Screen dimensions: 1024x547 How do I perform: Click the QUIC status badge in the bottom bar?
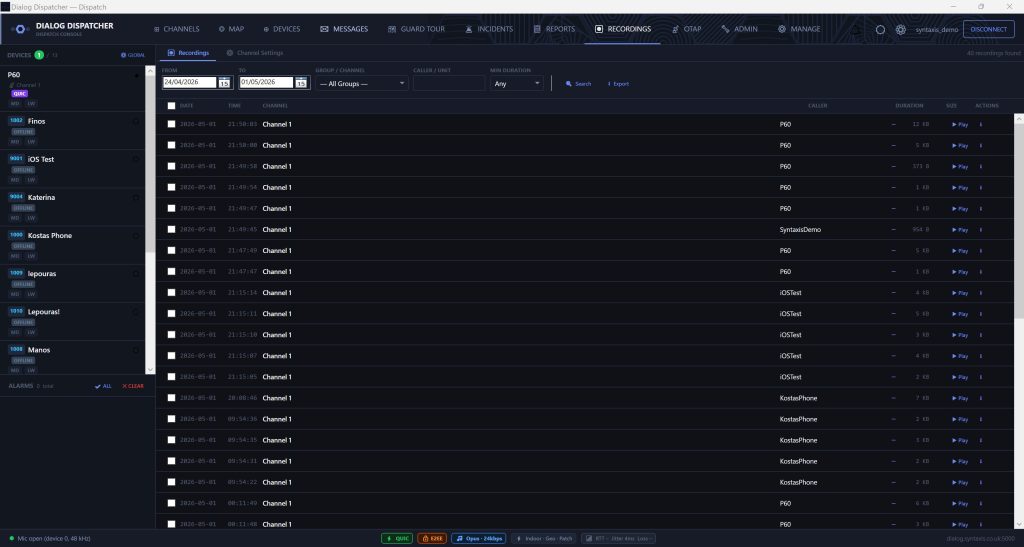[x=397, y=539]
